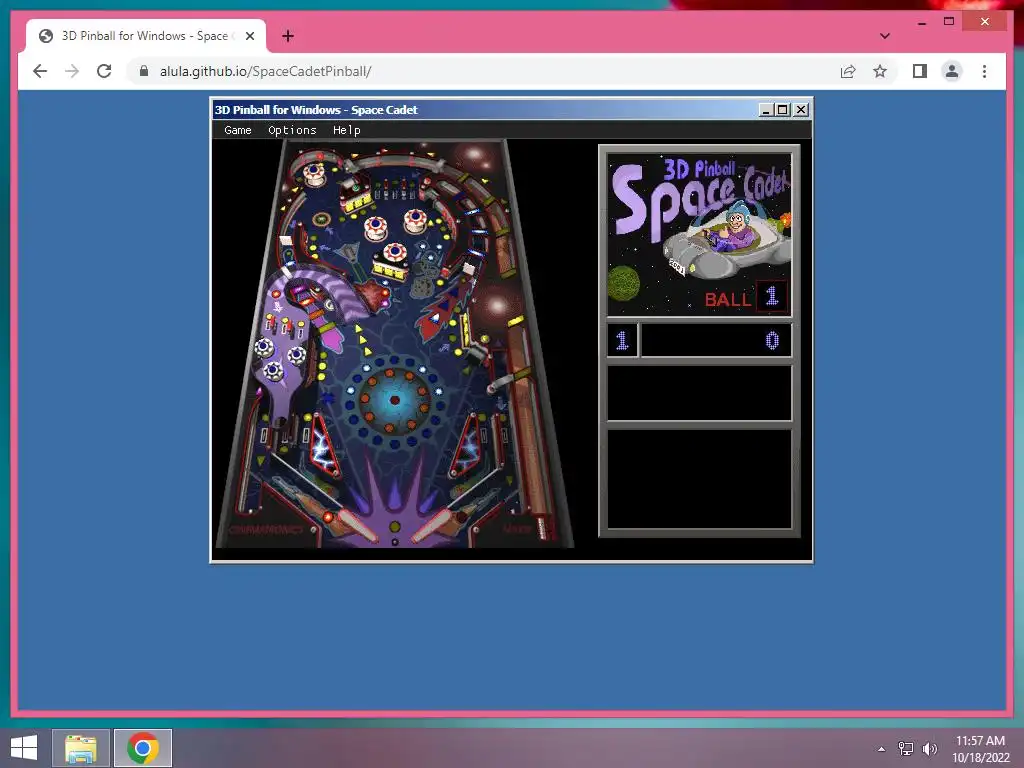1024x768 pixels.
Task: Open File Explorer from taskbar
Action: 81,748
